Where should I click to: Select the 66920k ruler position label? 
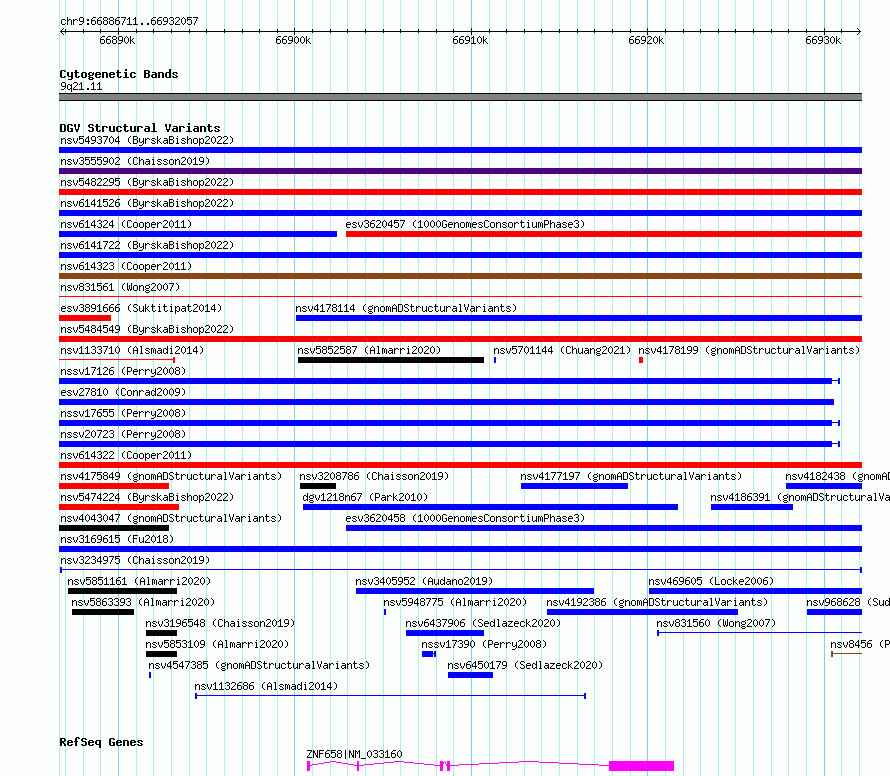pos(646,40)
